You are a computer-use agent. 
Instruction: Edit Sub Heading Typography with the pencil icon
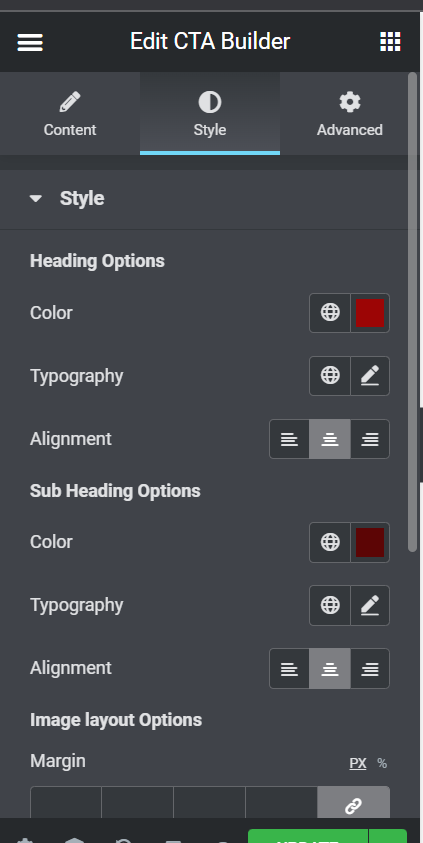(x=370, y=605)
